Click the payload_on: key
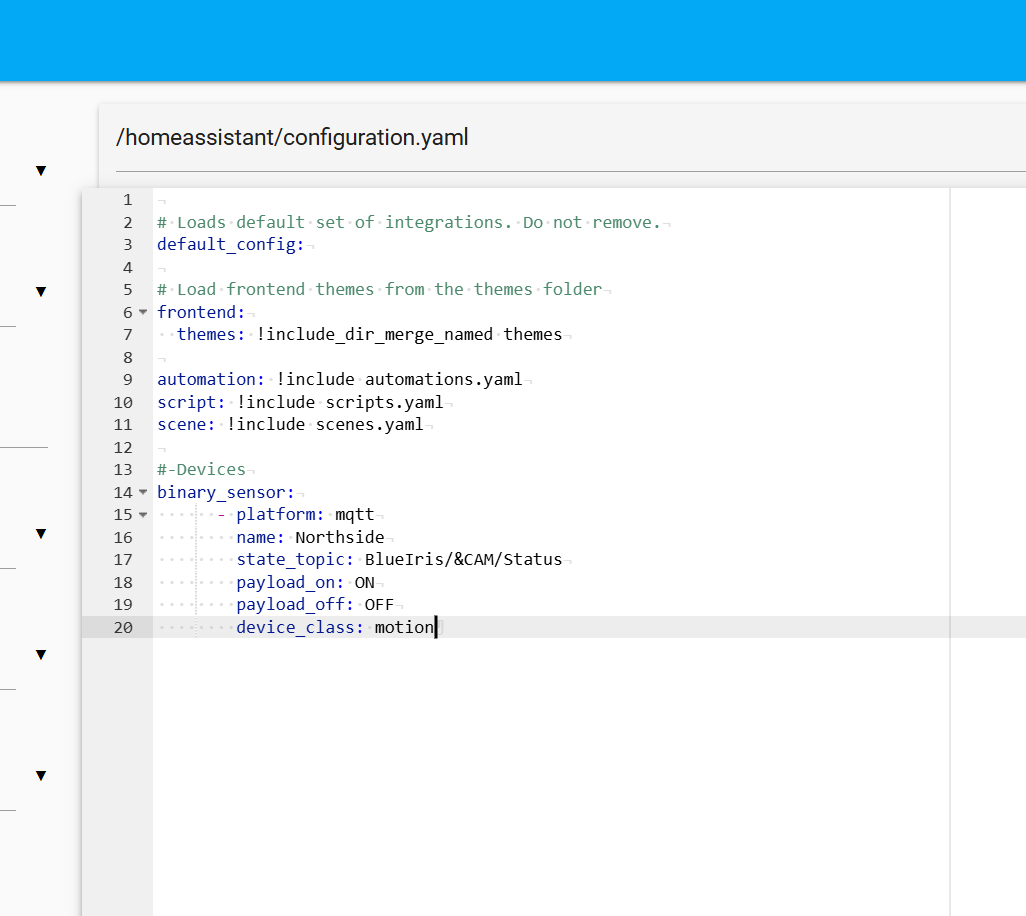Image resolution: width=1026 pixels, height=916 pixels. 290,582
